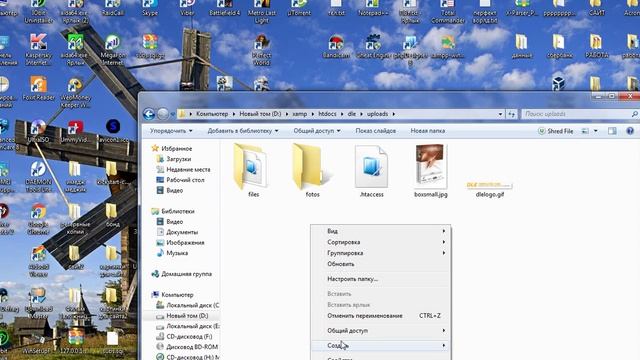Toggle the preview pane button
This screenshot has height=360, width=640.
[x=612, y=131]
